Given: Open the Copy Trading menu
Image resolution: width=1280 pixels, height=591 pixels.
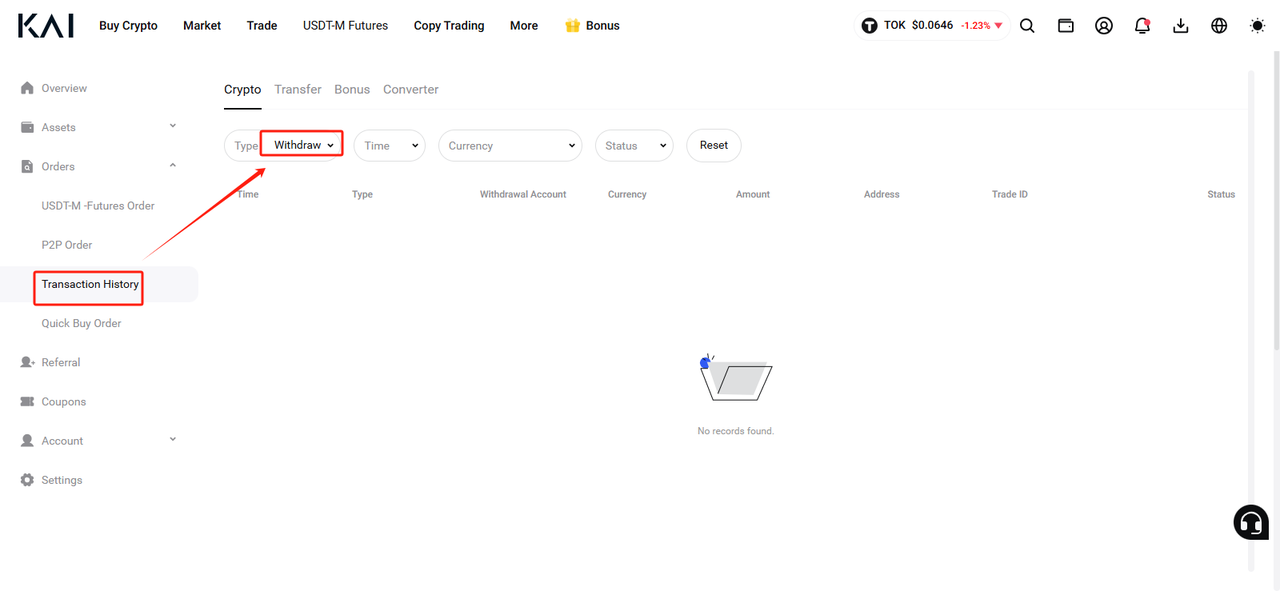Looking at the screenshot, I should (449, 26).
